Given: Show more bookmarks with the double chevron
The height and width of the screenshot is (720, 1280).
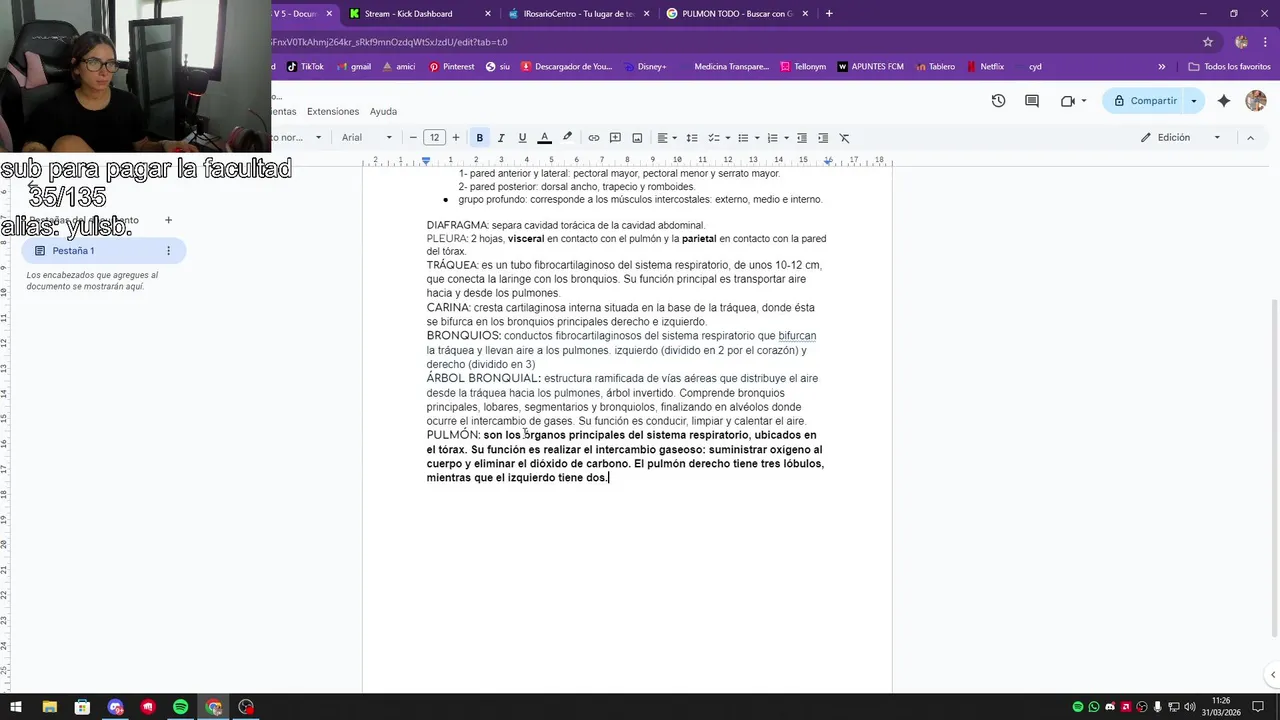Looking at the screenshot, I should click(x=1162, y=67).
